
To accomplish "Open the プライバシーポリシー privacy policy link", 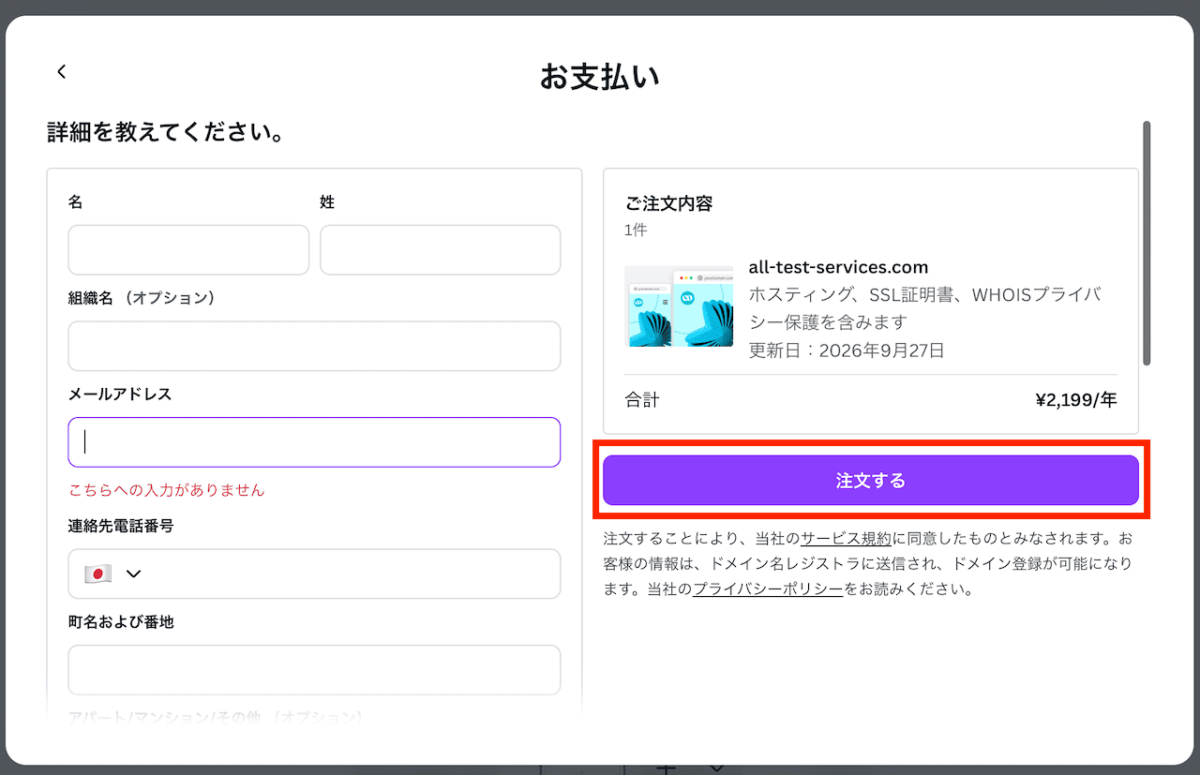I will (768, 590).
